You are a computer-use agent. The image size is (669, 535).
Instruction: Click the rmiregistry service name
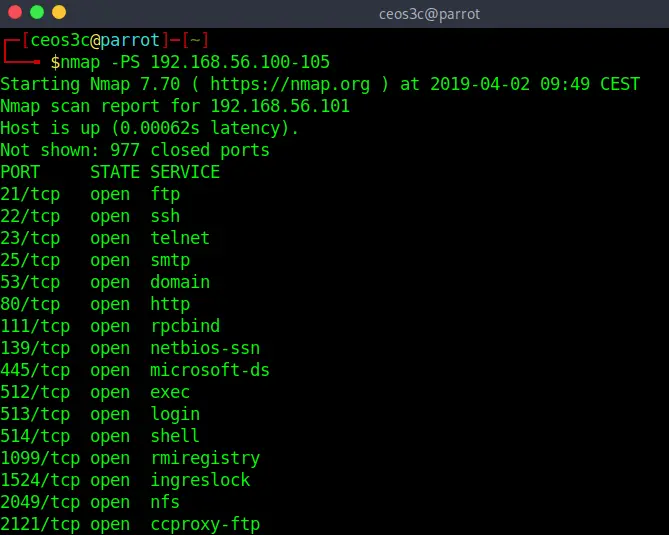(205, 459)
